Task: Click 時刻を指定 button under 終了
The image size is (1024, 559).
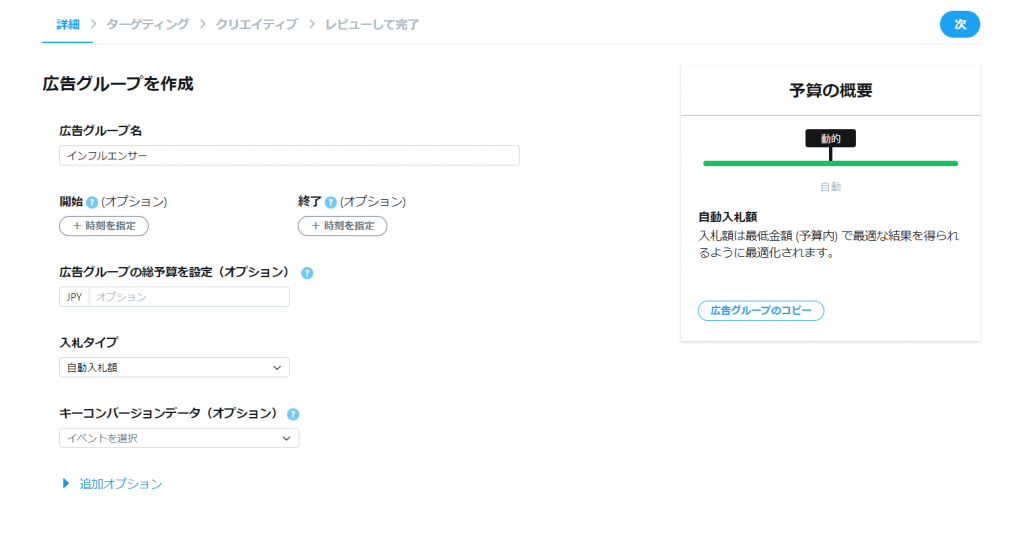Action: click(x=342, y=226)
